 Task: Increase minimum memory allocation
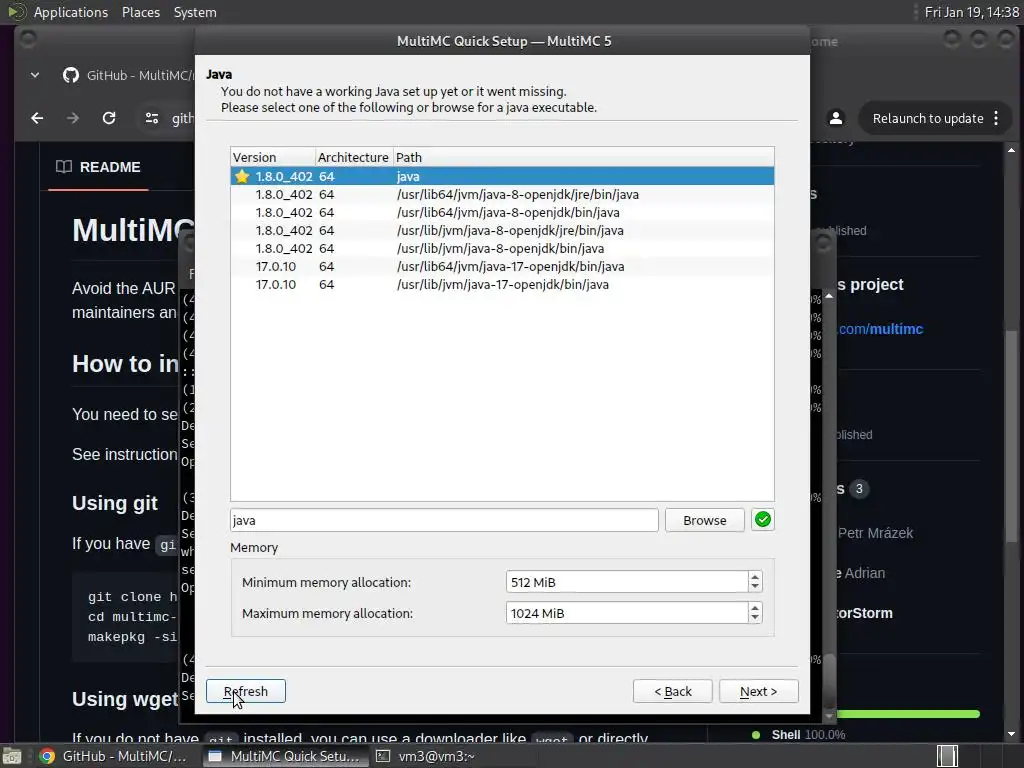pos(756,577)
